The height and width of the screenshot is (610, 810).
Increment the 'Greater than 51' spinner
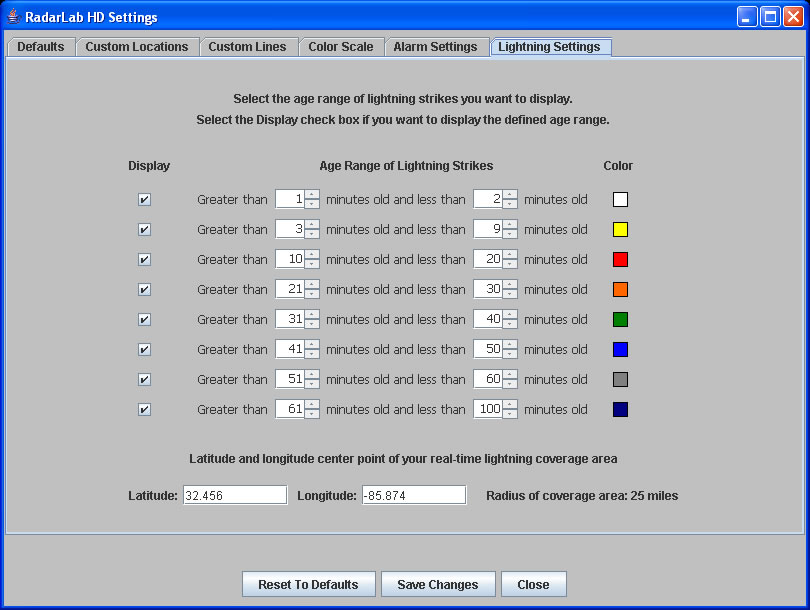[312, 374]
